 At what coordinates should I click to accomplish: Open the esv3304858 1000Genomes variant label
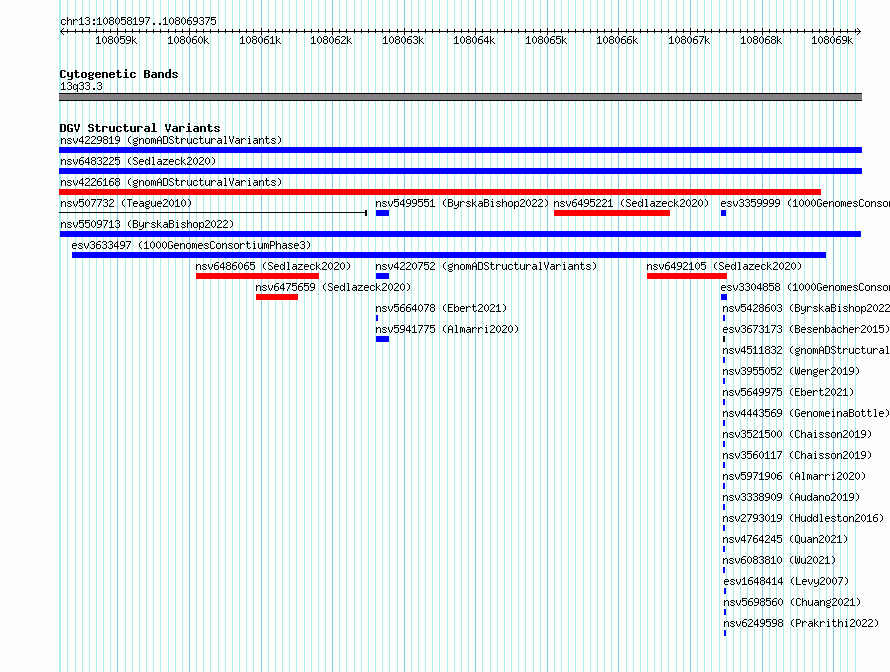click(x=805, y=287)
